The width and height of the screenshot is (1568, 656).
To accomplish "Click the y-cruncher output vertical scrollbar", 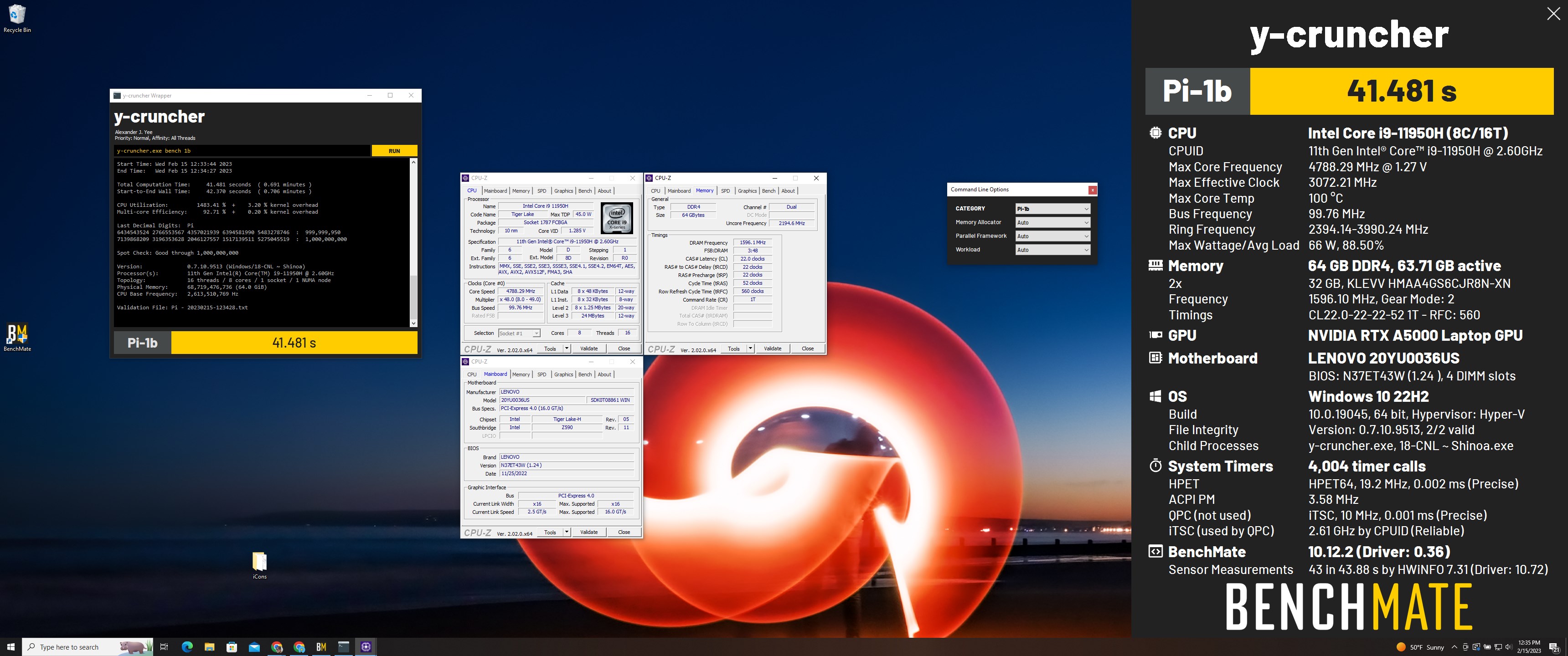I will click(413, 243).
